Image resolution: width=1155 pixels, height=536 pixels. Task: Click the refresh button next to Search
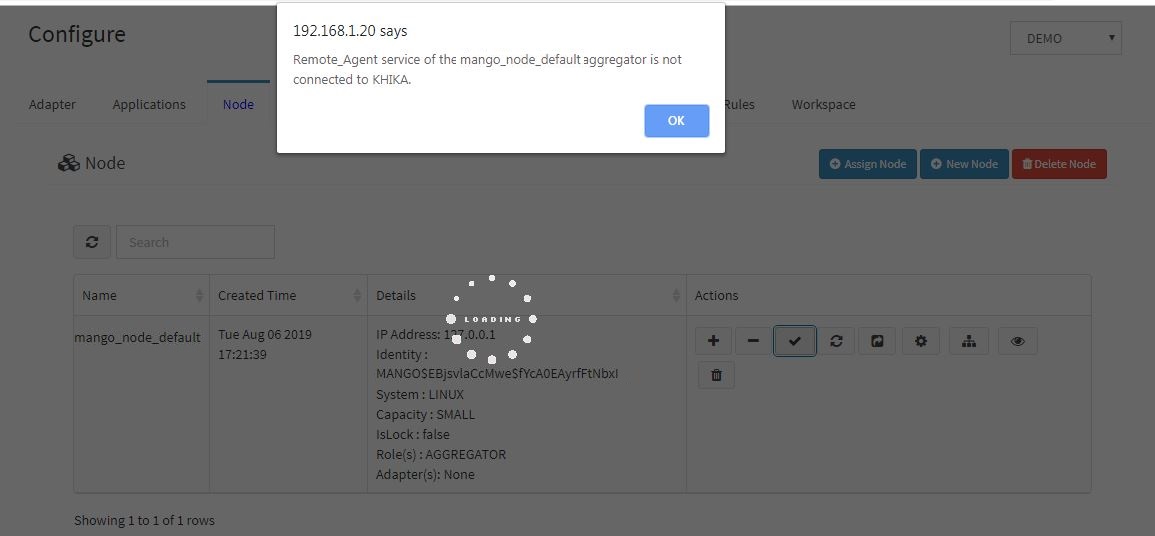click(92, 242)
